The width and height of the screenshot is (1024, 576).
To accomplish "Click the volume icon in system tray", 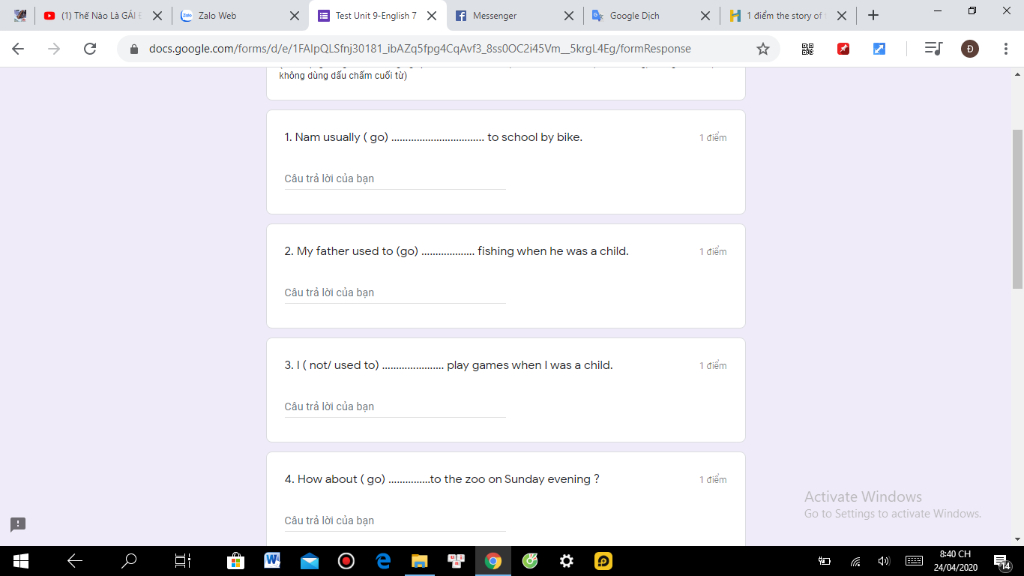I will pos(884,561).
